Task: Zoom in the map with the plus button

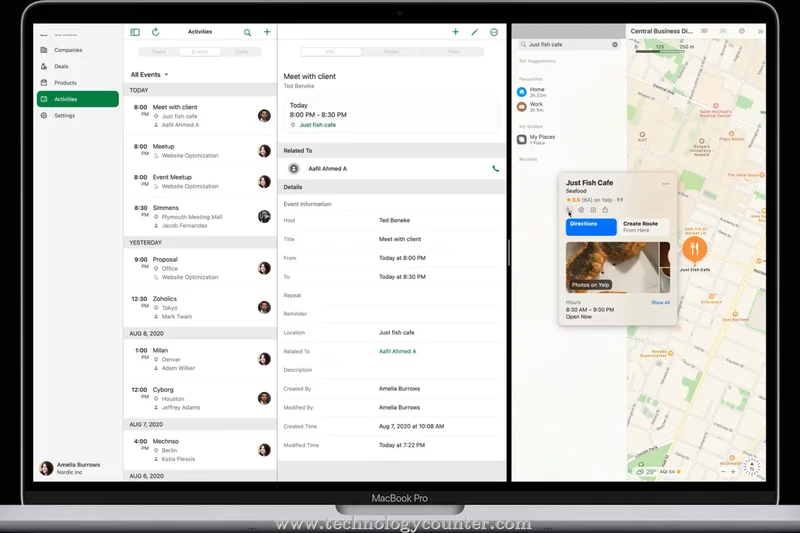Action: point(733,472)
